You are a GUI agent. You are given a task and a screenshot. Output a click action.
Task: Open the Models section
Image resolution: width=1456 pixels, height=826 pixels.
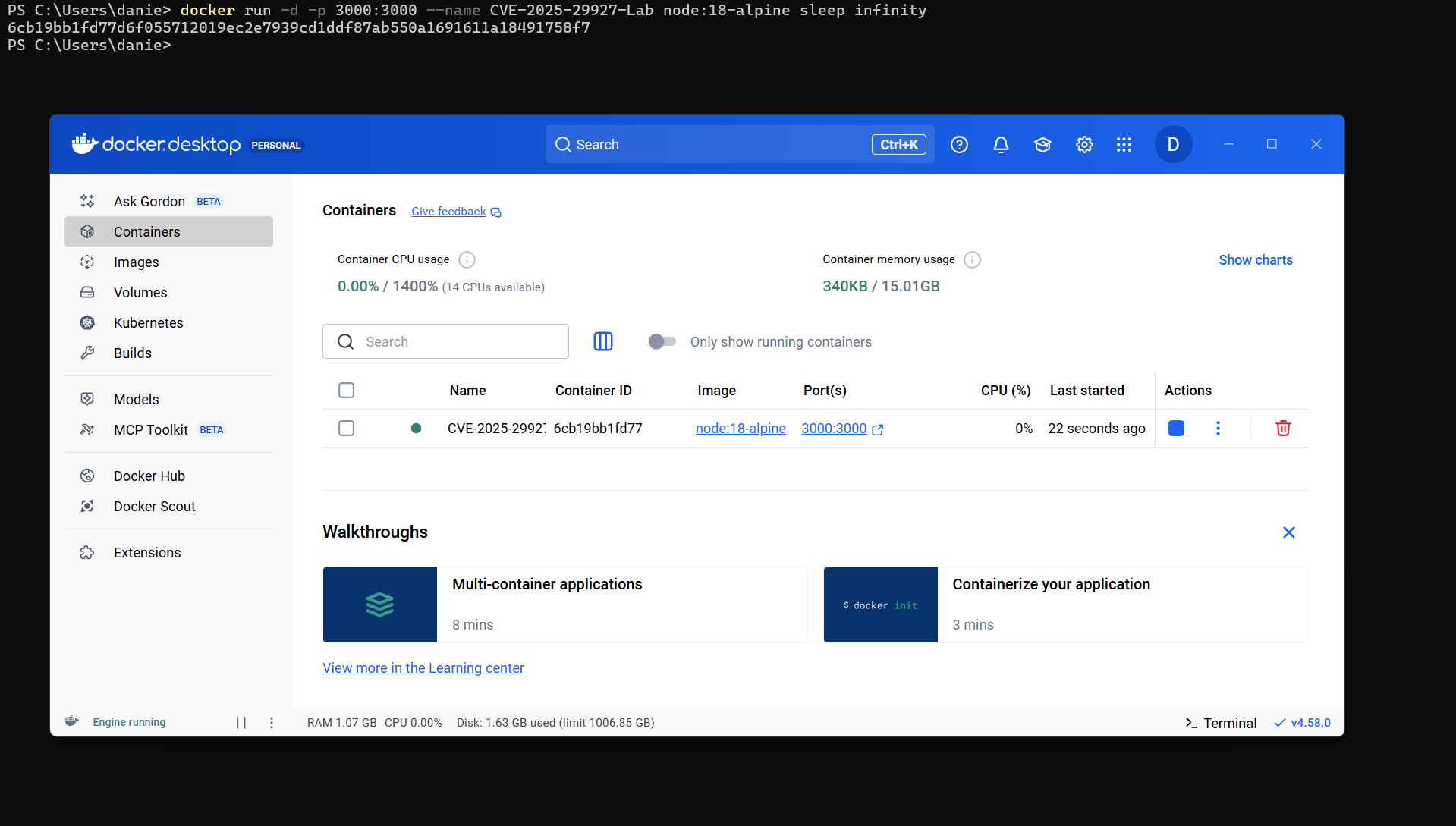click(x=168, y=399)
